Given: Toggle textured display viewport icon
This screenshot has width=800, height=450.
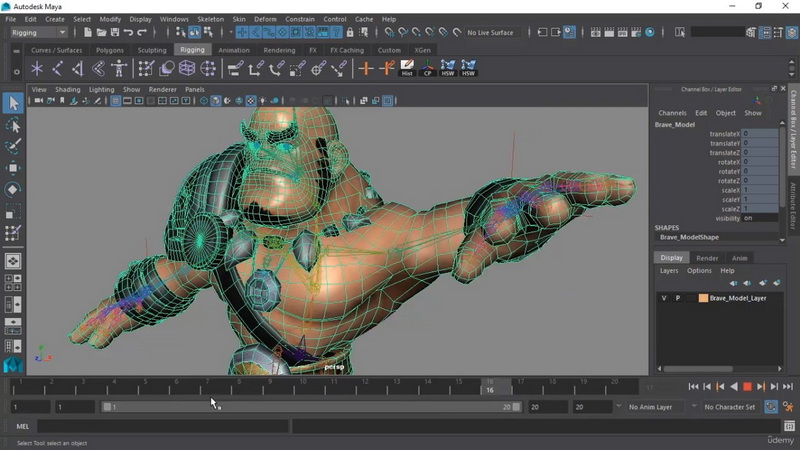Looking at the screenshot, I should (x=251, y=101).
